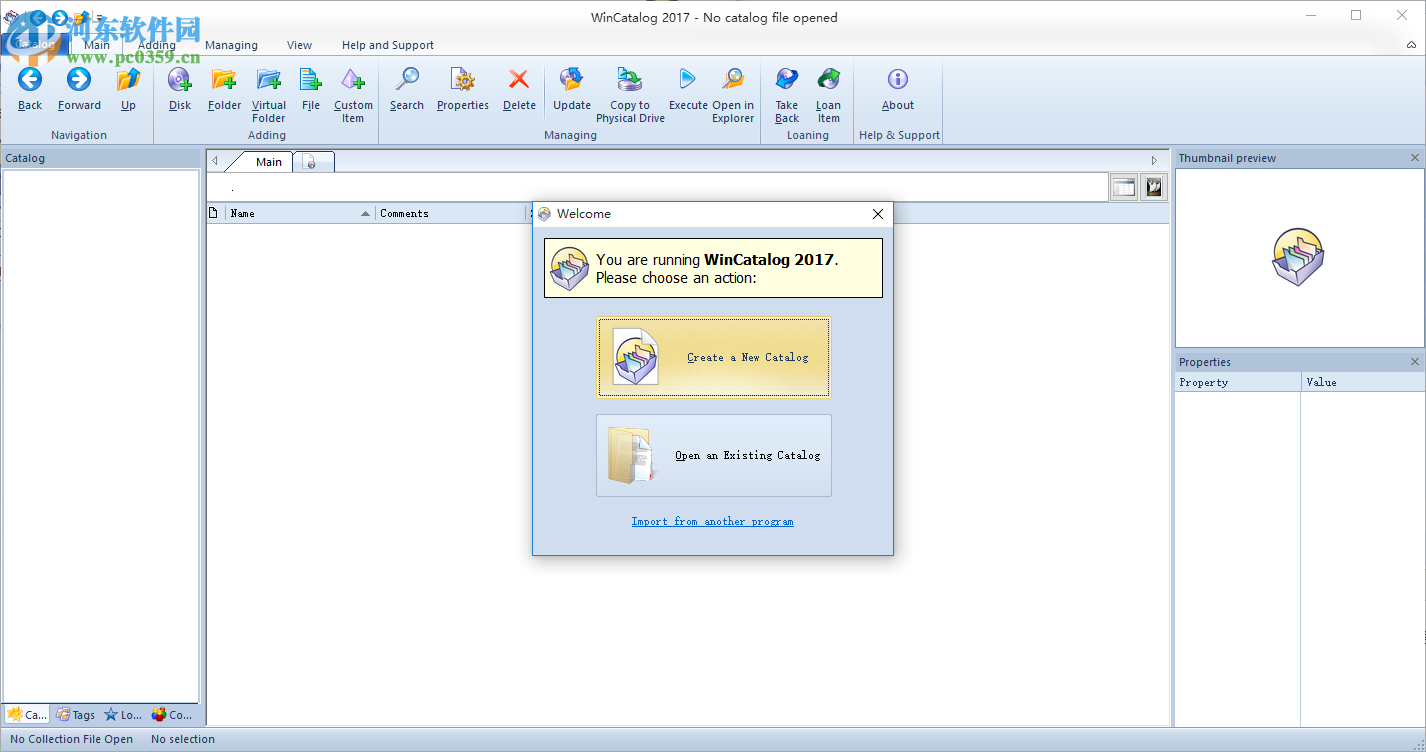Screen dimensions: 1426x752
Task: Click the thumbnail preview catalog image
Action: (1298, 257)
